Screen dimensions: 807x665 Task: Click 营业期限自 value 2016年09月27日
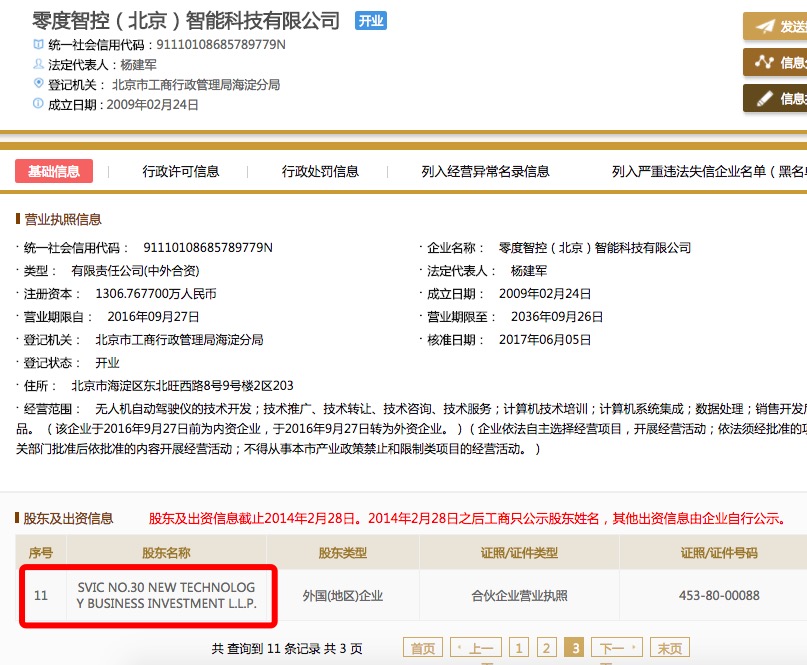(153, 317)
